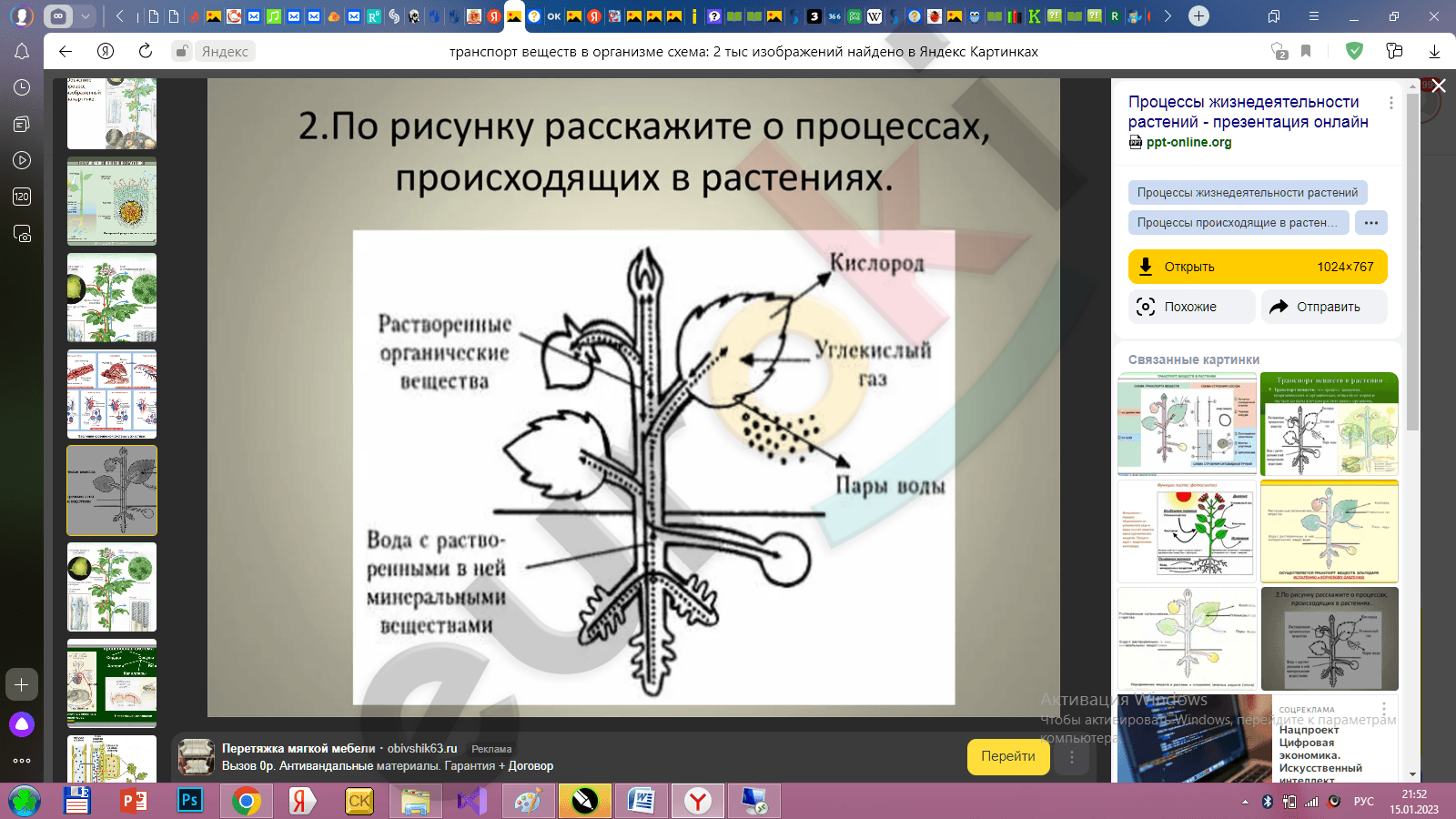Image resolution: width=1456 pixels, height=819 pixels.
Task: Open options dots on the СОЦРЕКЛАМА ad
Action: click(1384, 709)
